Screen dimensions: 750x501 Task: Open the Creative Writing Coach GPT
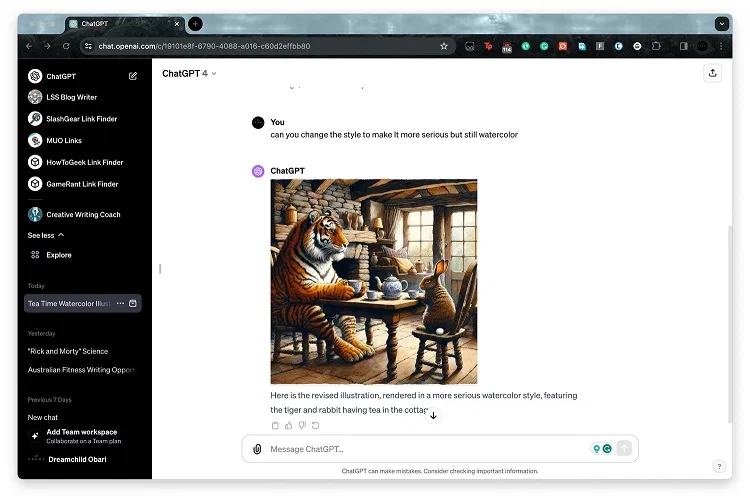83,214
